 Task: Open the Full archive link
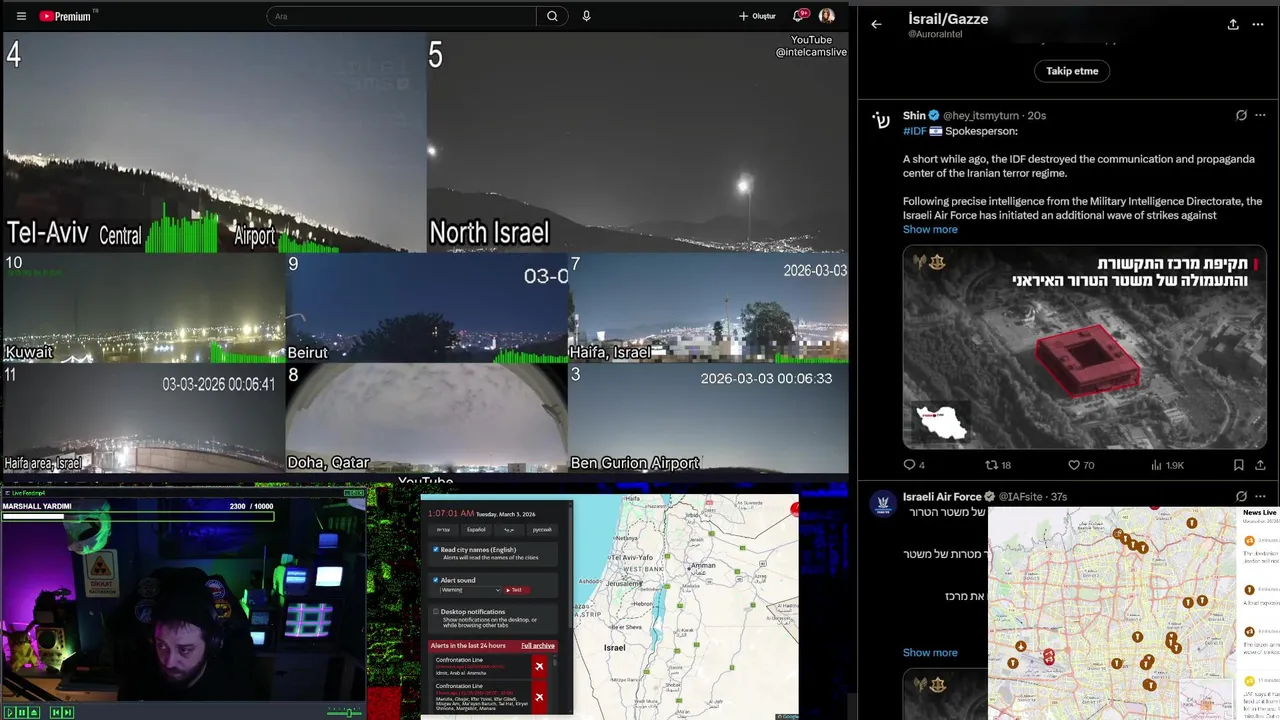pyautogui.click(x=538, y=646)
